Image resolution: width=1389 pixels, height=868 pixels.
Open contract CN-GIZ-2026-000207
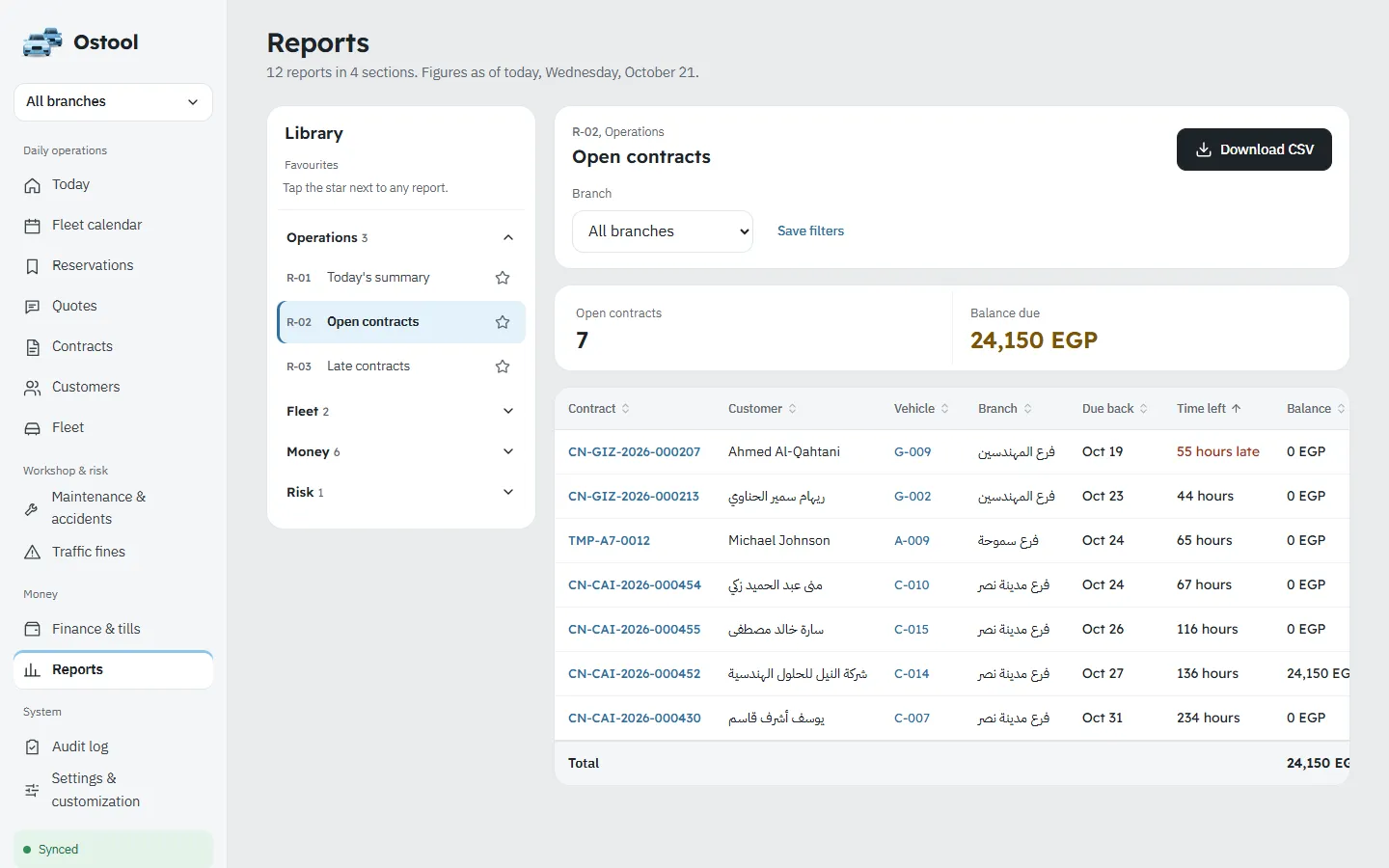coord(634,451)
